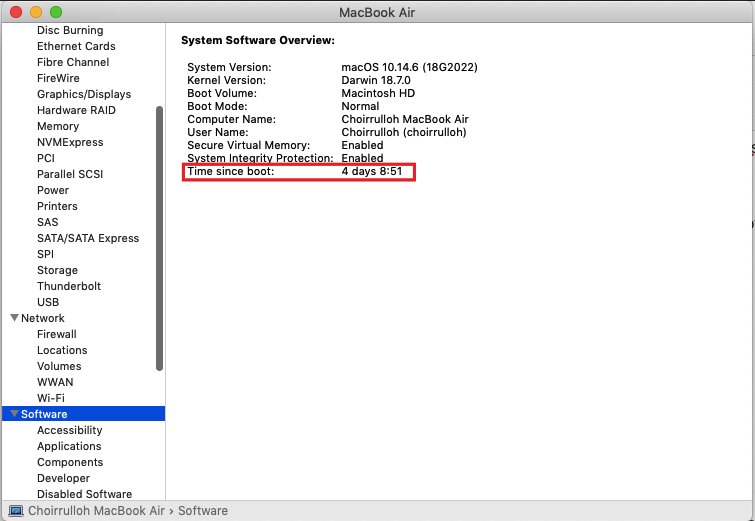The image size is (755, 521).
Task: Show Wi-Fi information
Action: pos(51,398)
